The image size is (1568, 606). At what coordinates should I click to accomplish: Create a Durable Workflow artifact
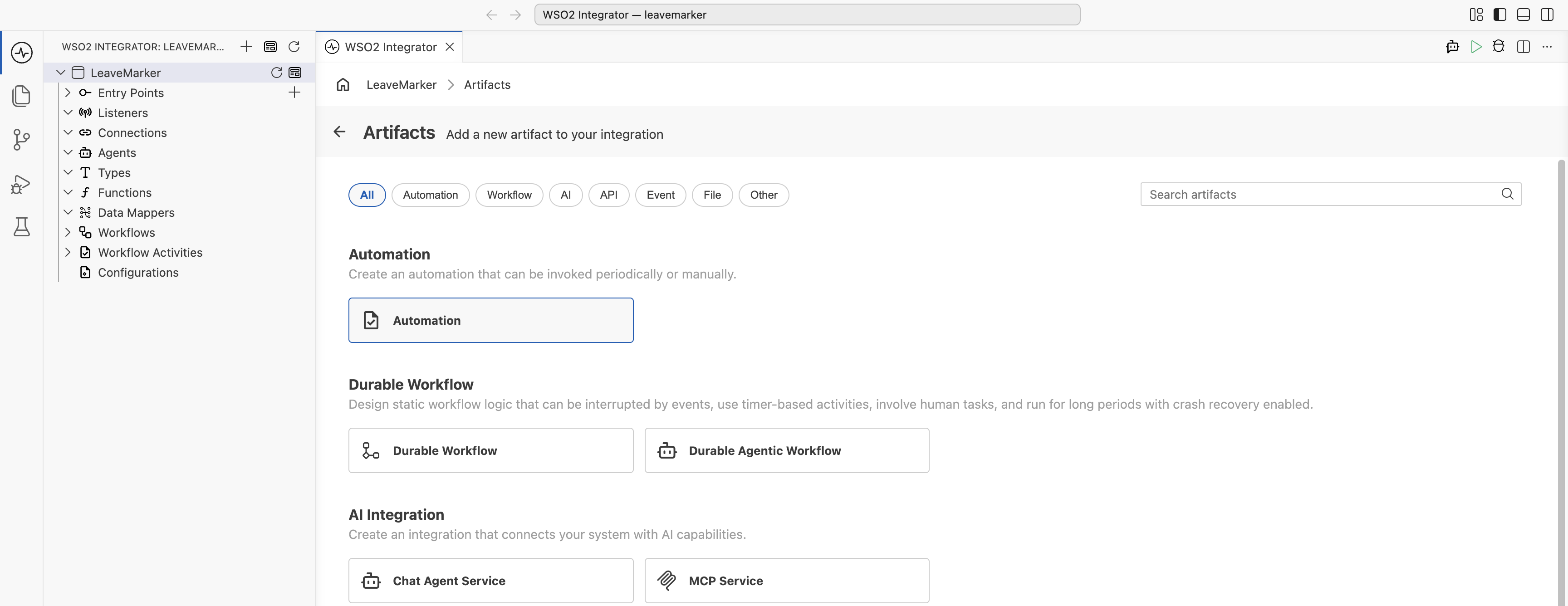[490, 450]
